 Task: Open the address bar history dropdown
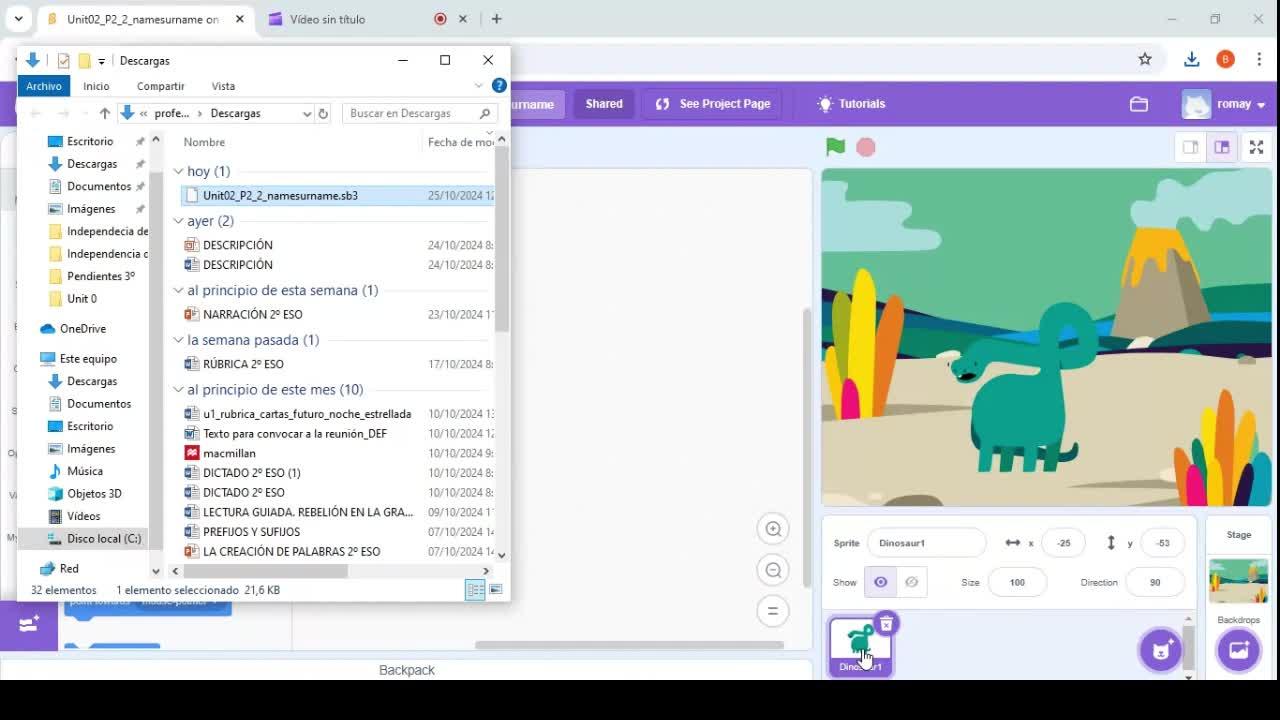[x=307, y=113]
